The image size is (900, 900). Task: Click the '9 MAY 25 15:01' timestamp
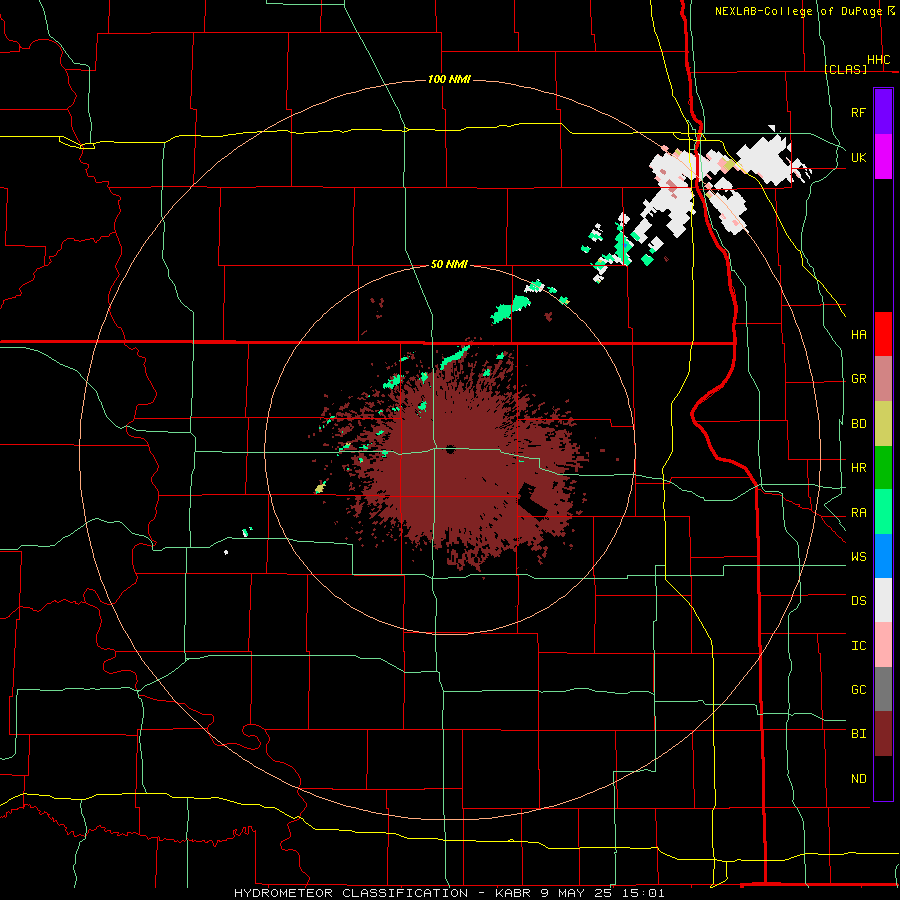(x=603, y=893)
